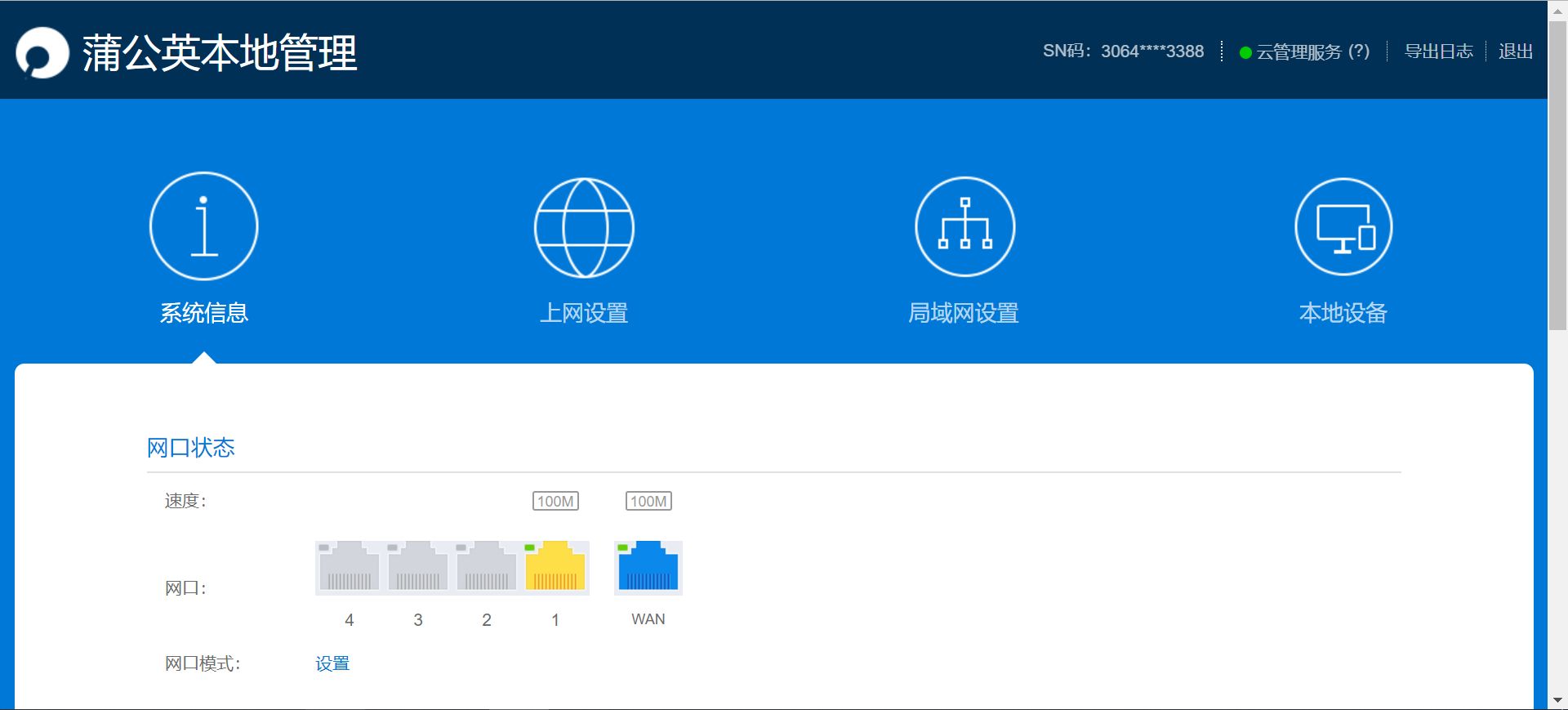Open the 上网设置 globe icon
The height and width of the screenshot is (710, 1568).
pos(584,227)
